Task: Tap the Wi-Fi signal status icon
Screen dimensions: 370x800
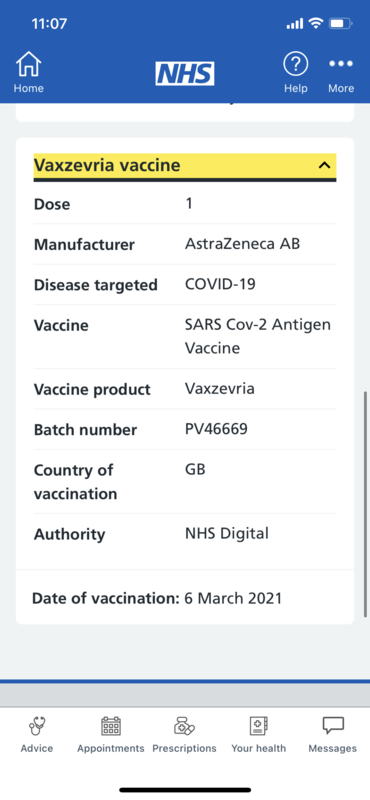Action: point(316,23)
